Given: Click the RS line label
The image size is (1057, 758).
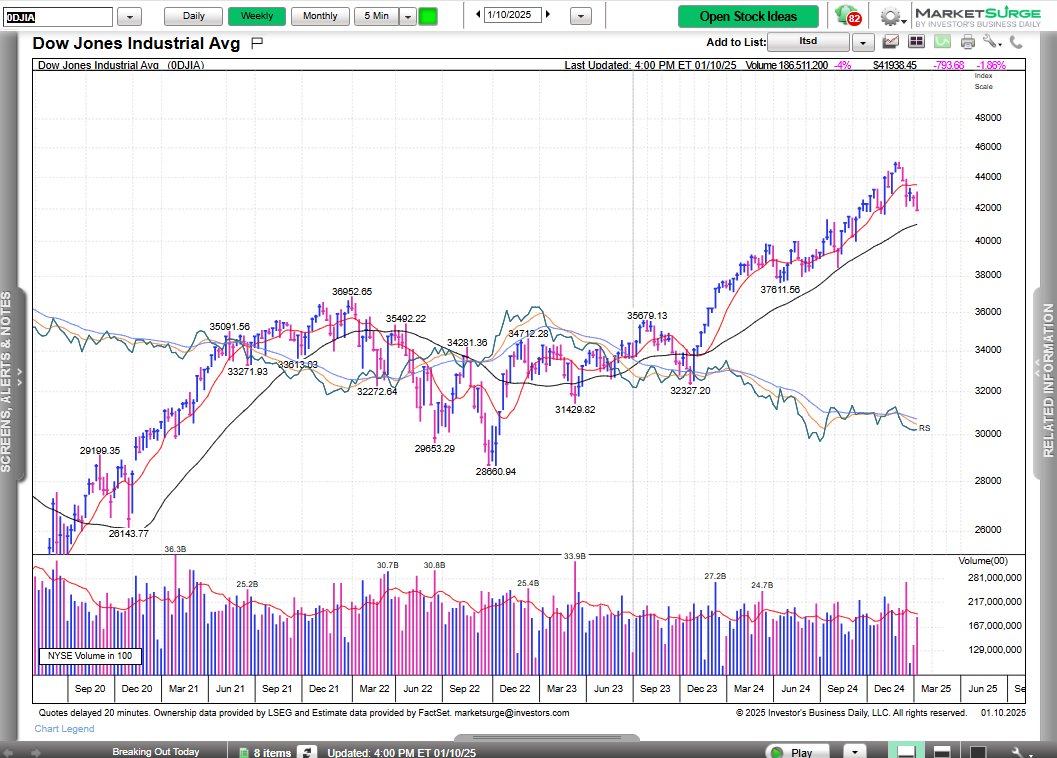Looking at the screenshot, I should 924,428.
